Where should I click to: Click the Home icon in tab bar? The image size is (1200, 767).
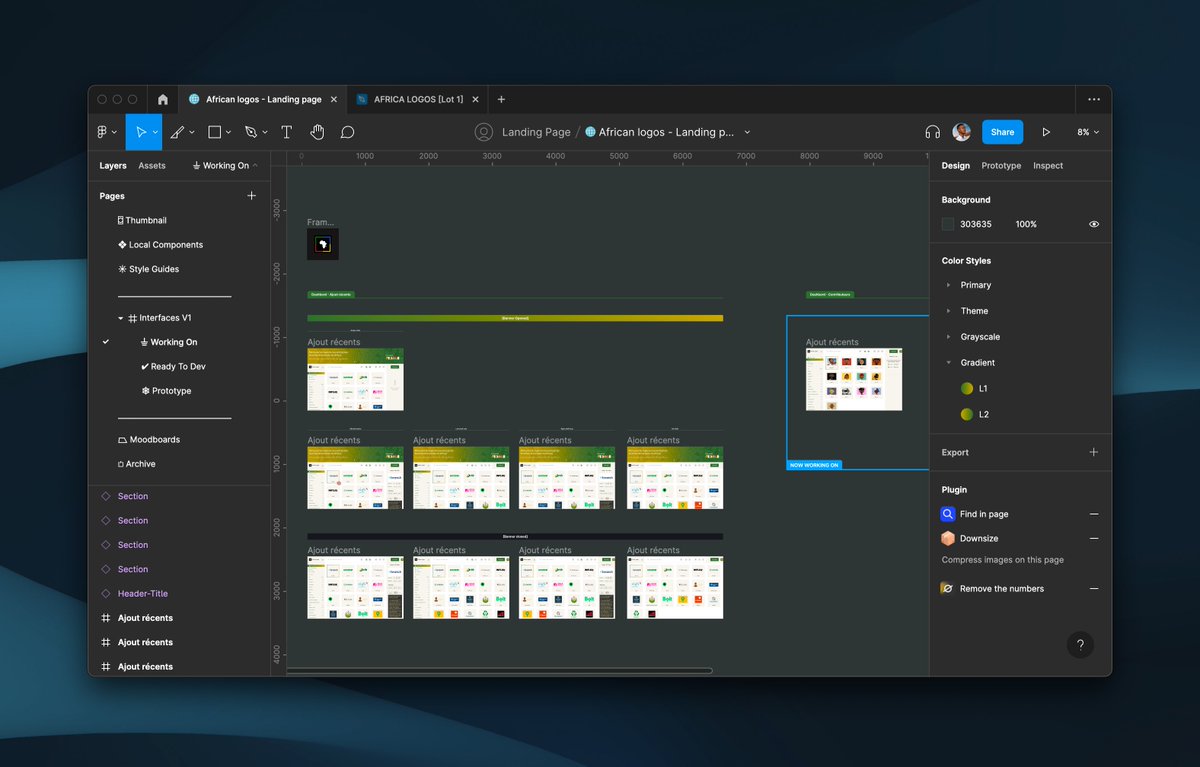(x=163, y=99)
